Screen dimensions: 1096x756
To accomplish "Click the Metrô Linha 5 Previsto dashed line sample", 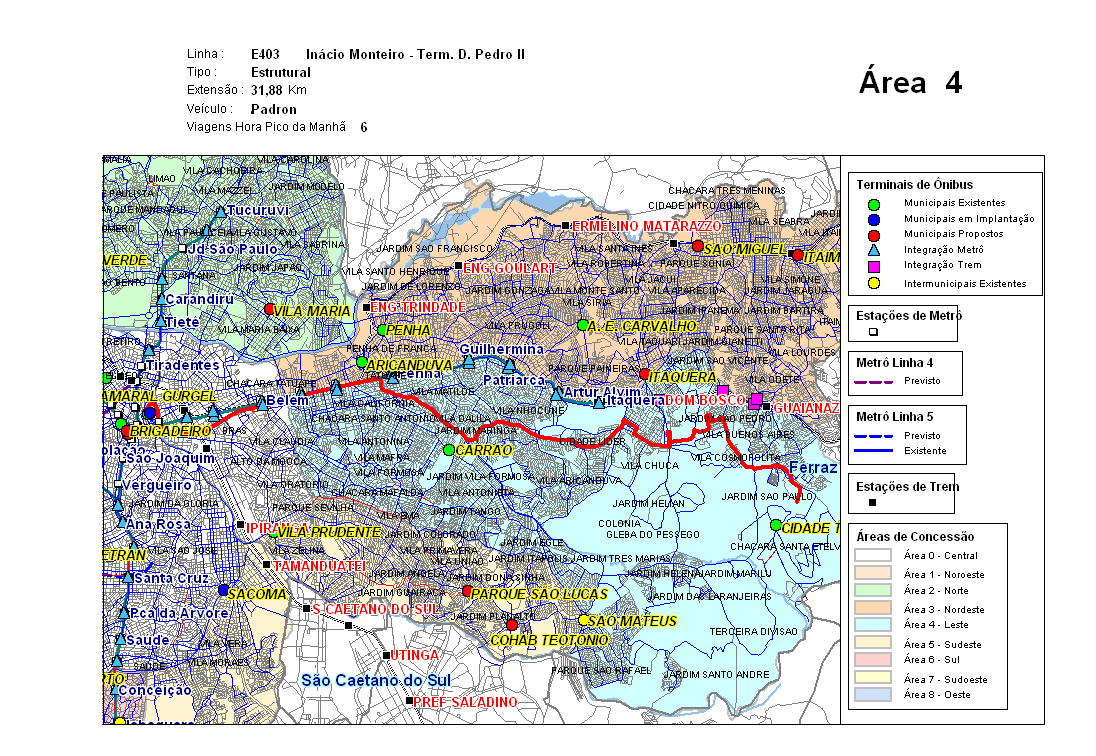I will coord(874,436).
